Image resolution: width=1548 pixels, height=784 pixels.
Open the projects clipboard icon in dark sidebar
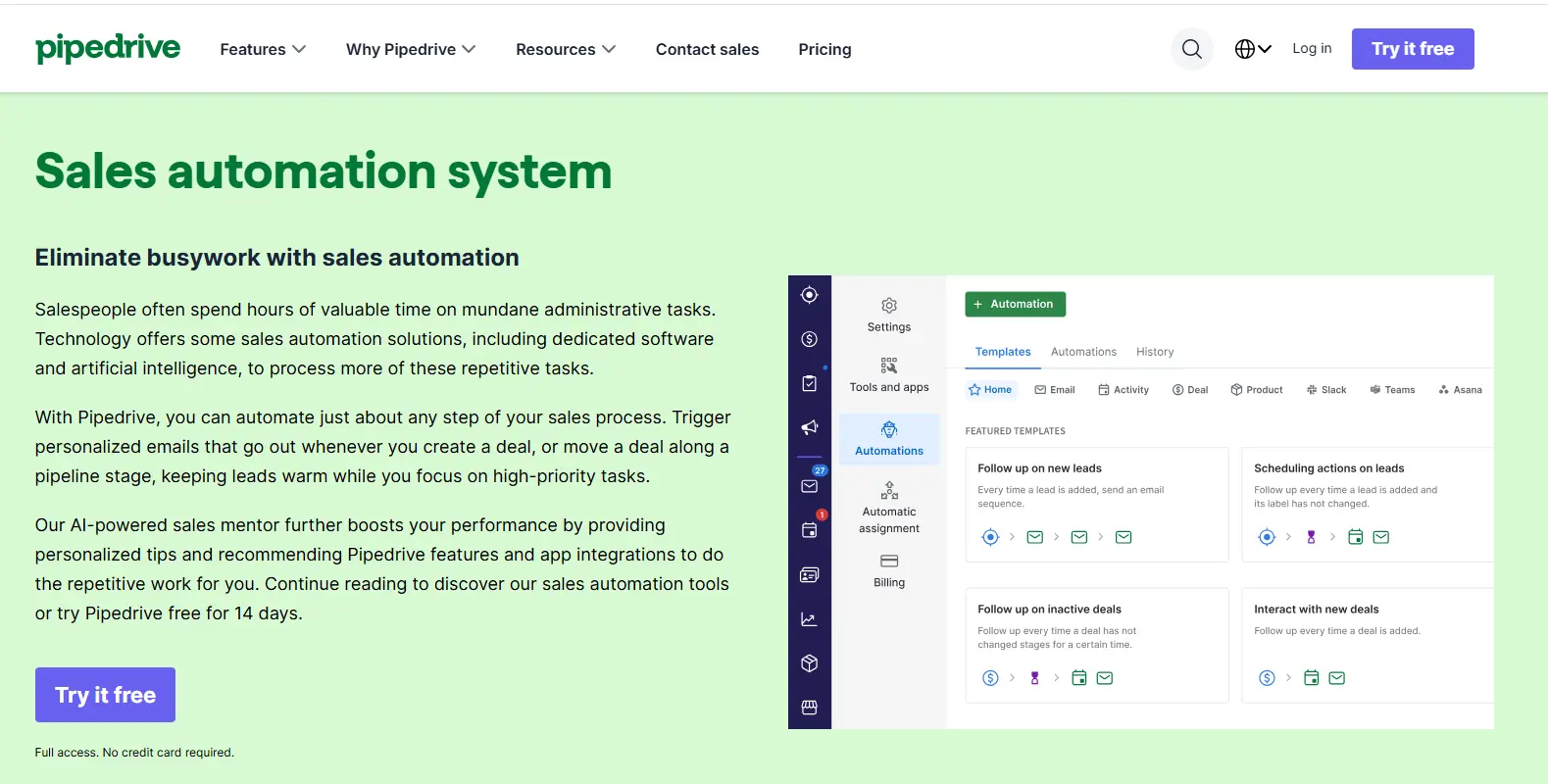[x=809, y=383]
